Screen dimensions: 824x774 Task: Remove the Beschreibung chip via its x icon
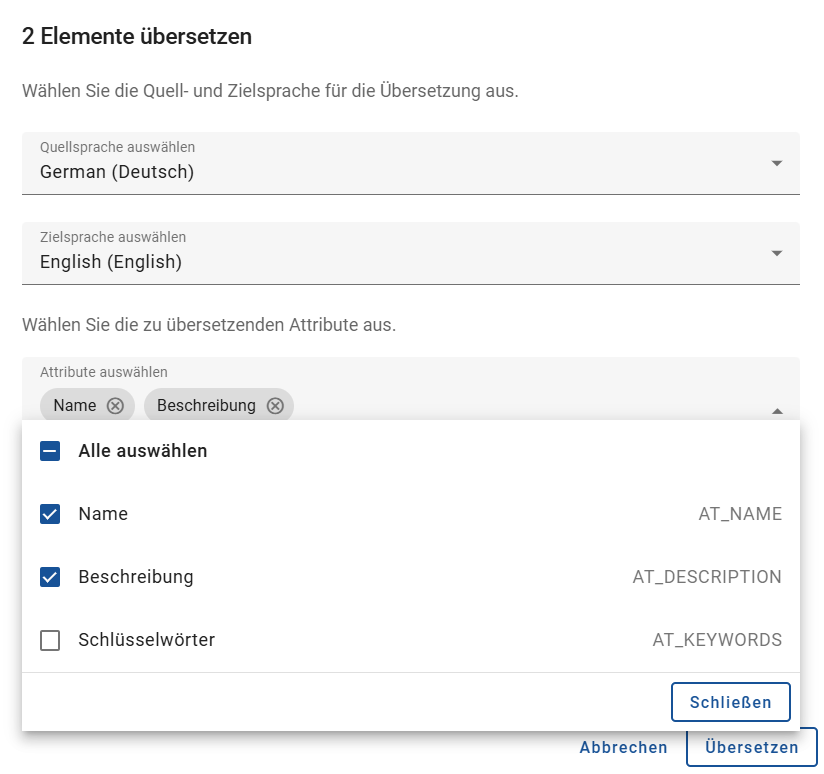pos(275,406)
